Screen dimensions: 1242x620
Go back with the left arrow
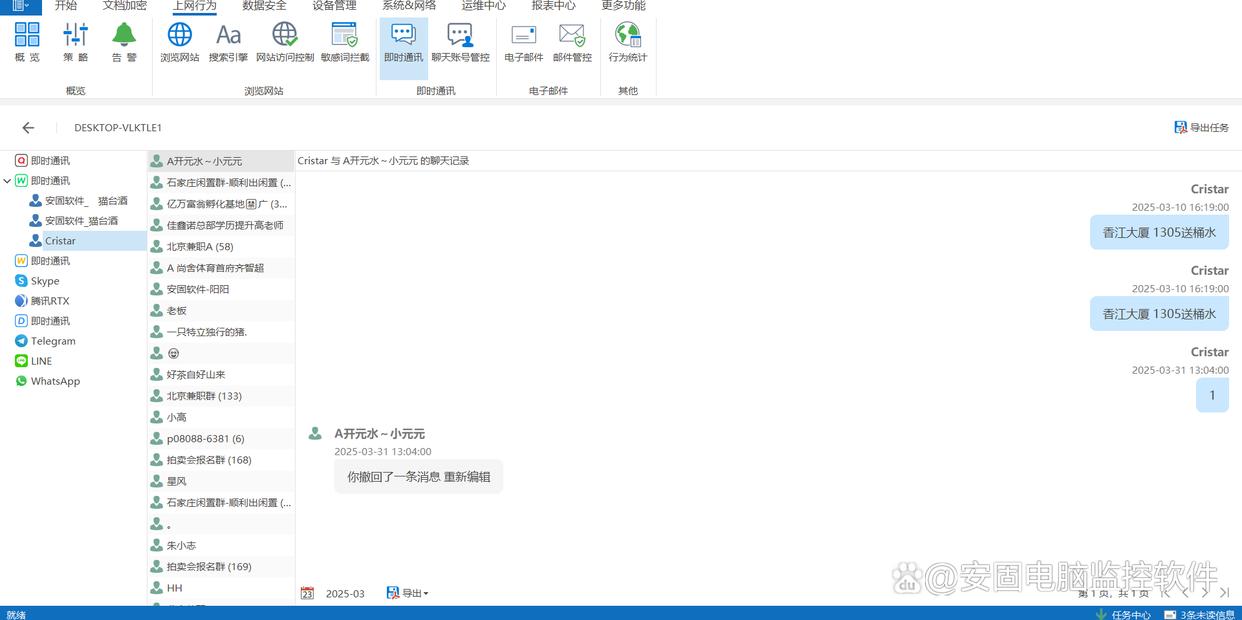coord(28,128)
